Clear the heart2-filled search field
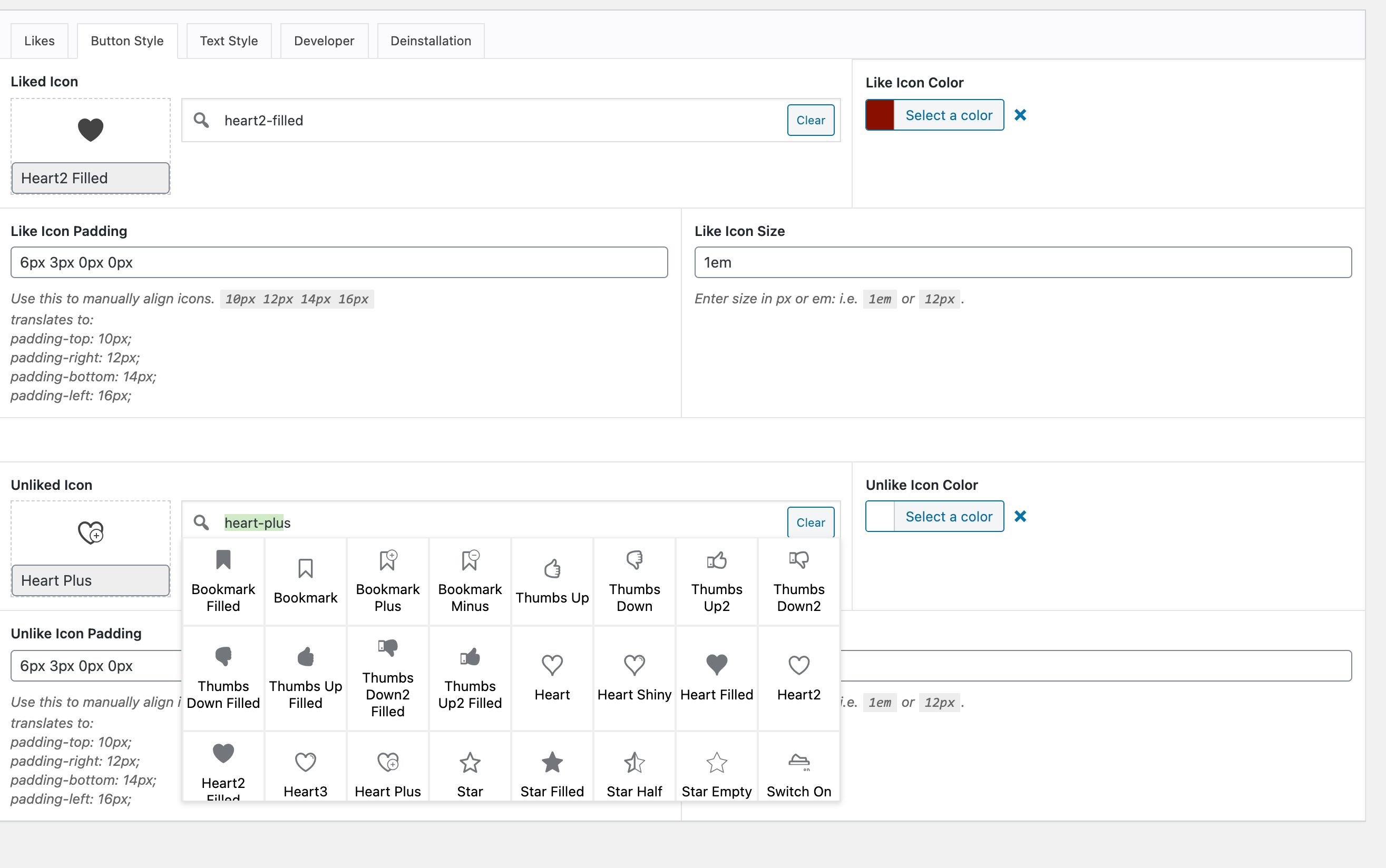 pyautogui.click(x=811, y=120)
